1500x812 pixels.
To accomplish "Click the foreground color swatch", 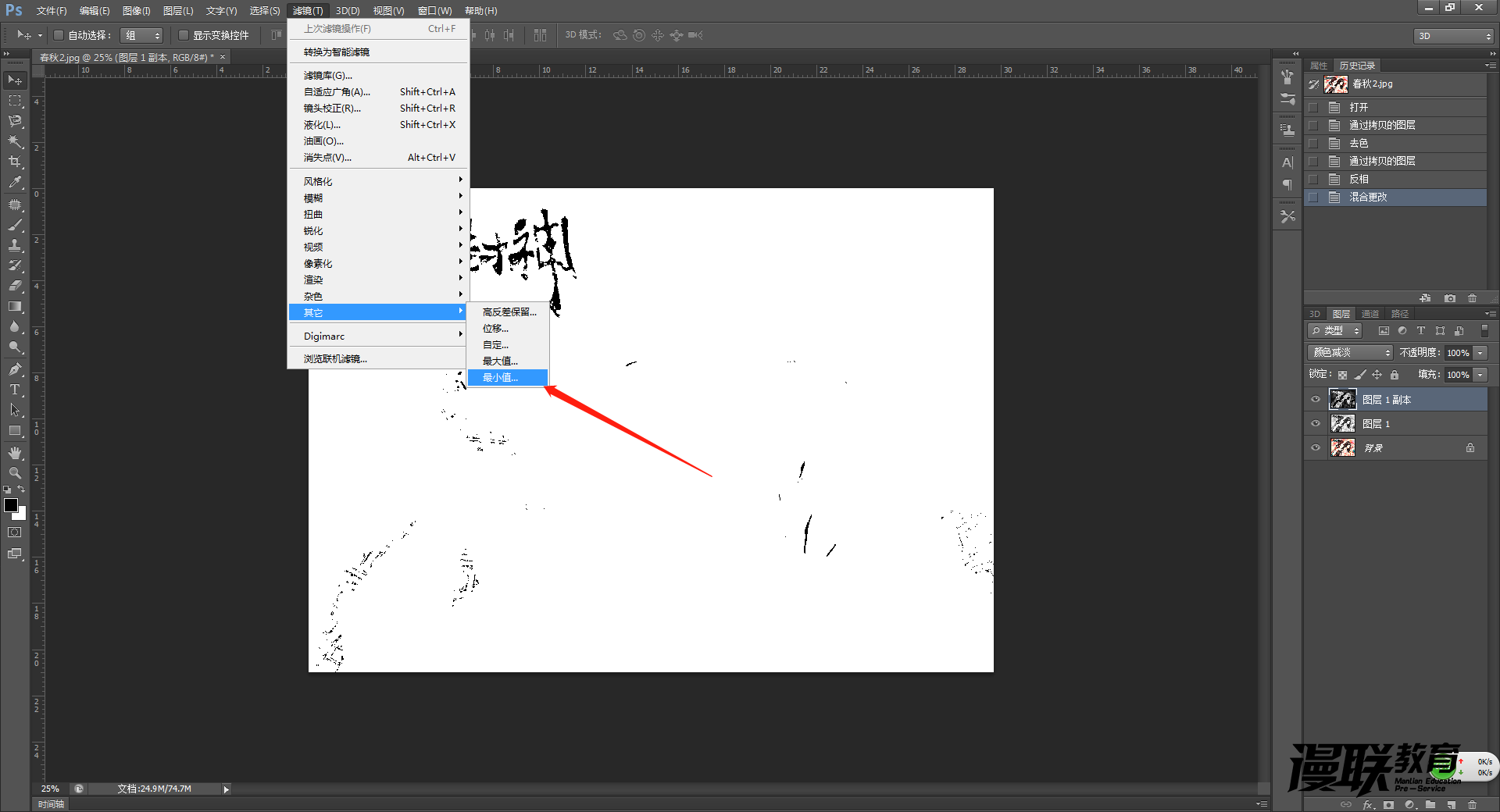I will 11,505.
